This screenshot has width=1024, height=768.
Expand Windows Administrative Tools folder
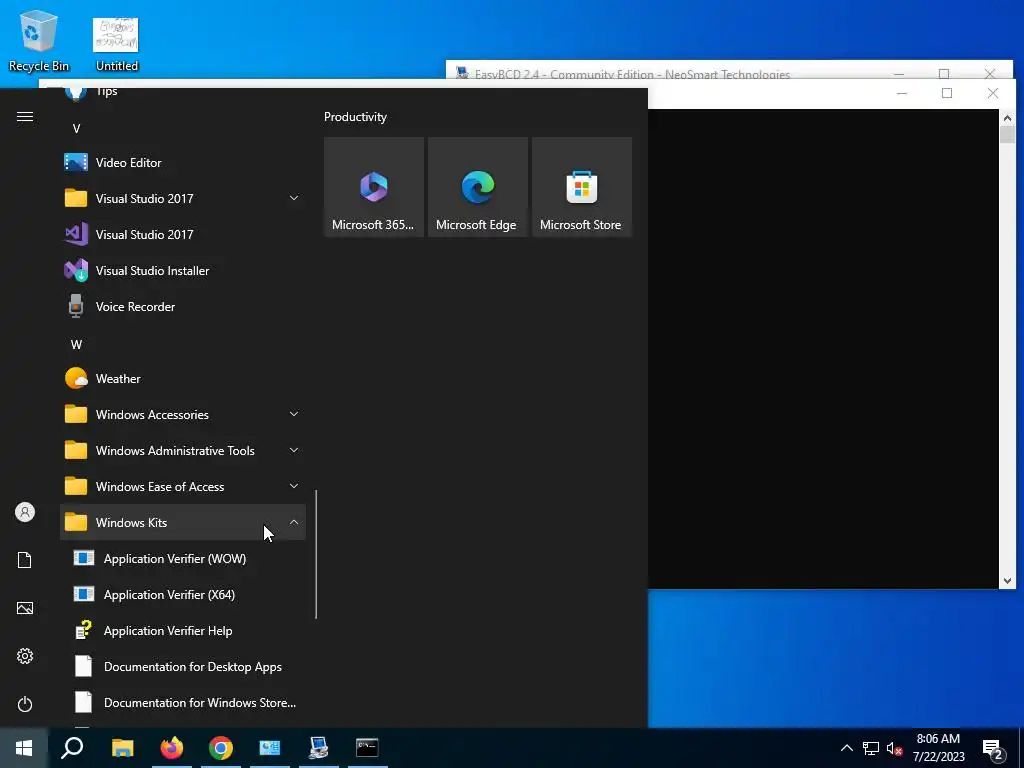[183, 451]
